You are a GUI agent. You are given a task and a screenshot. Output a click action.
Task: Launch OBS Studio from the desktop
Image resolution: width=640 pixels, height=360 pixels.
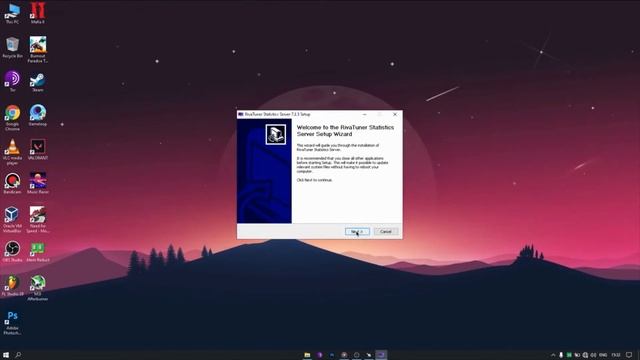click(12, 251)
